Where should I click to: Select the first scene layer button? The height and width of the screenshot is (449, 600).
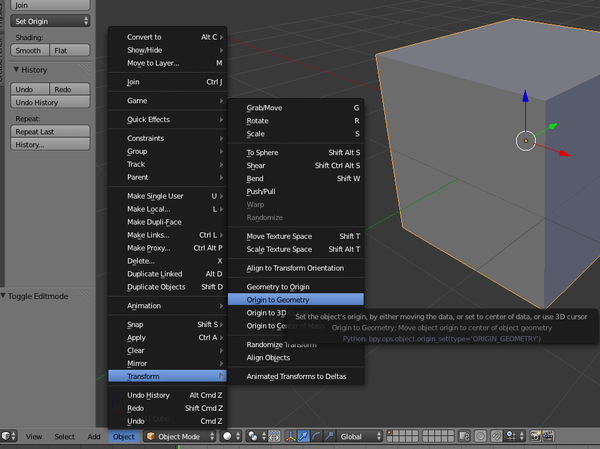pos(390,433)
